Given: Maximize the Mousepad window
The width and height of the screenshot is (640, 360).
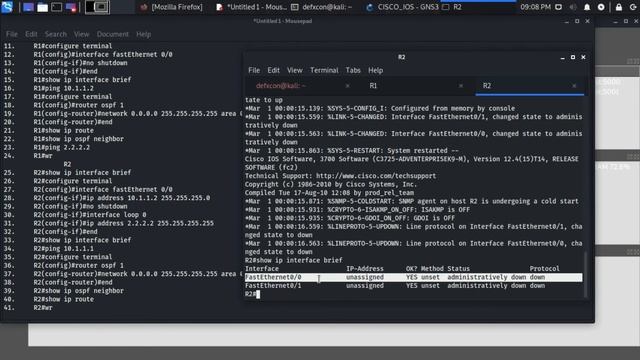Looking at the screenshot, I should coord(577,21).
